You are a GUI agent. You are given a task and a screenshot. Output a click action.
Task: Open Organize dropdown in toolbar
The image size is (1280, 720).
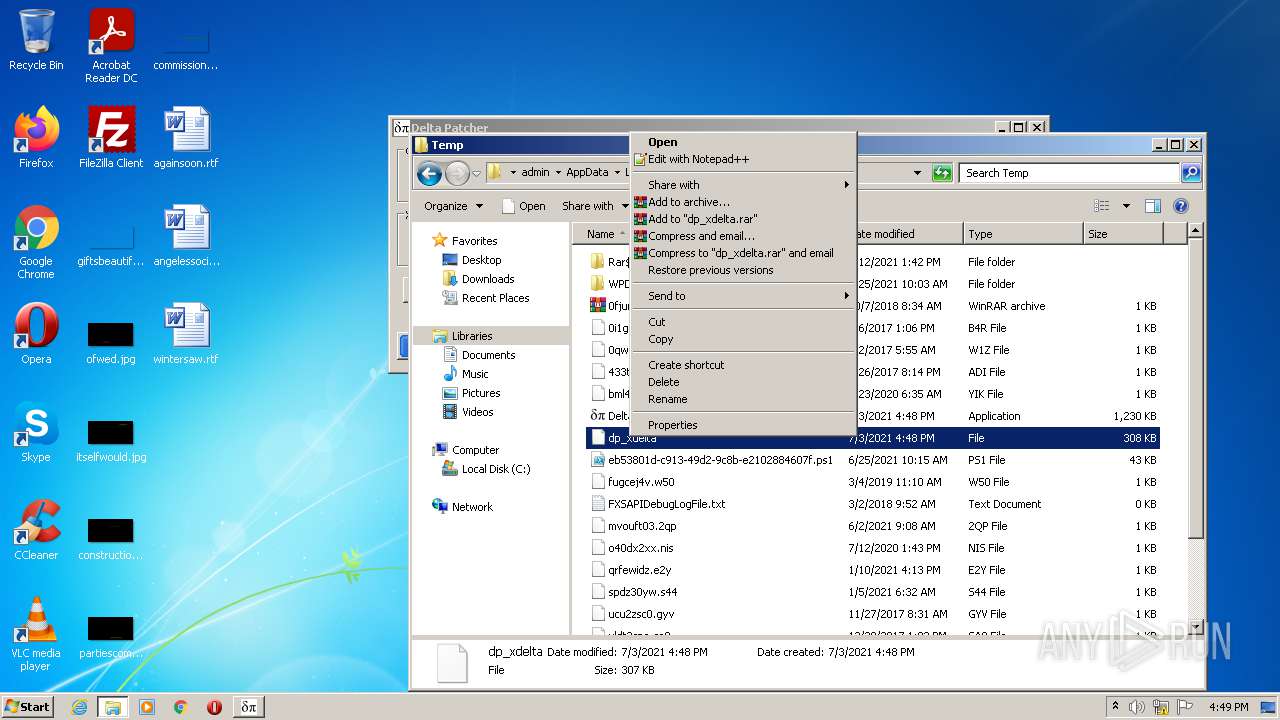click(453, 206)
